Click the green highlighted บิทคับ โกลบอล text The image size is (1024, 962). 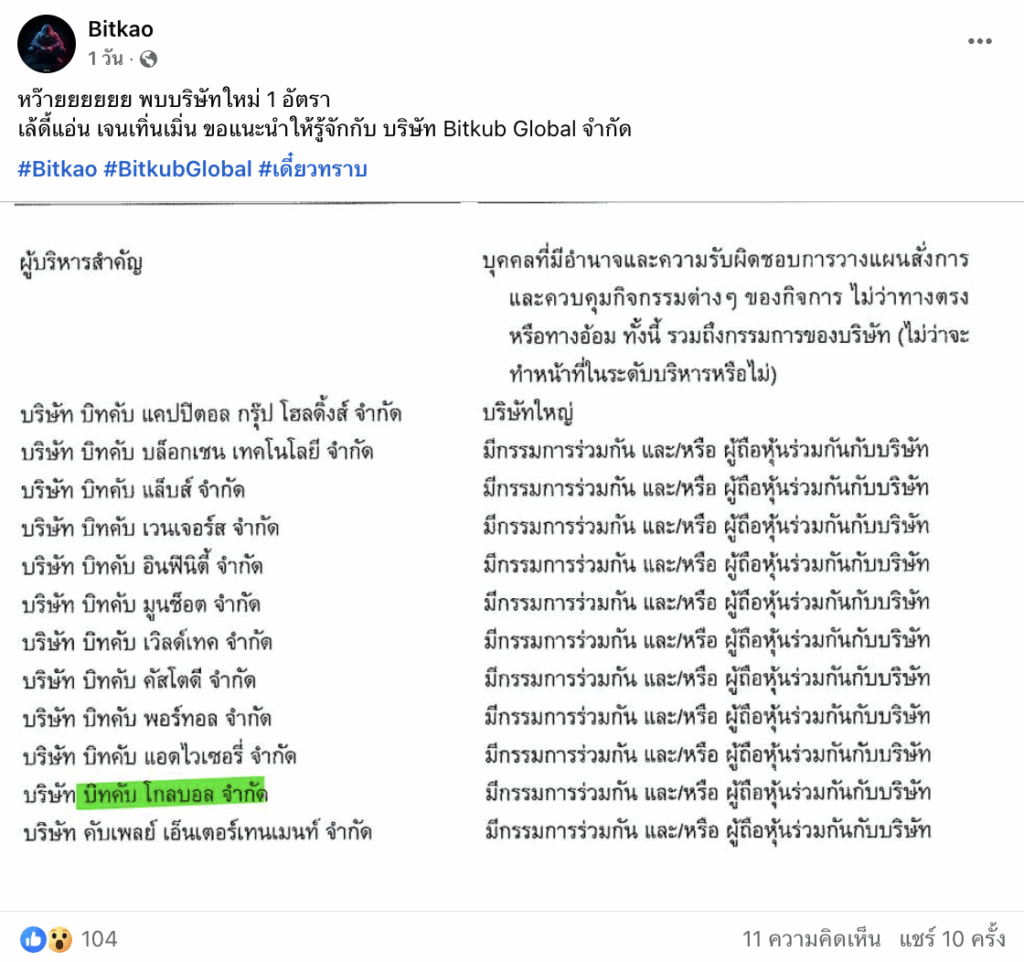click(x=174, y=795)
